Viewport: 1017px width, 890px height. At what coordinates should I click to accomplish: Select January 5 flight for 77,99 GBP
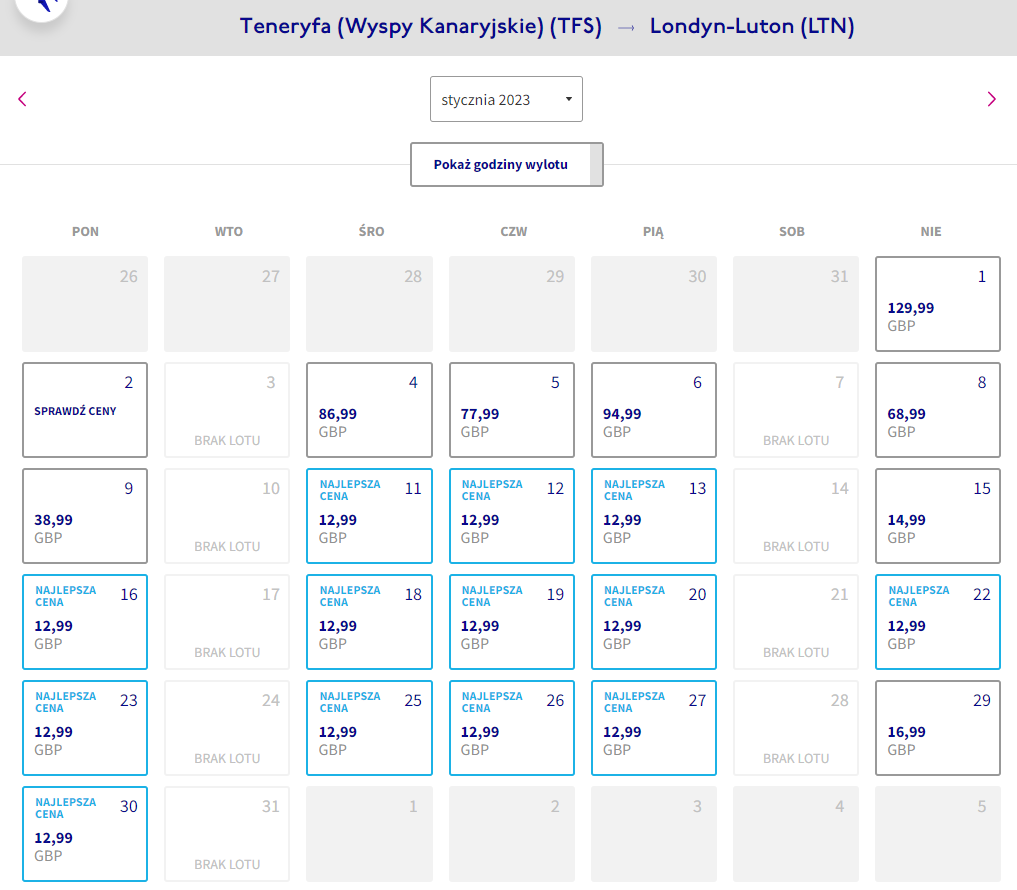tap(512, 410)
